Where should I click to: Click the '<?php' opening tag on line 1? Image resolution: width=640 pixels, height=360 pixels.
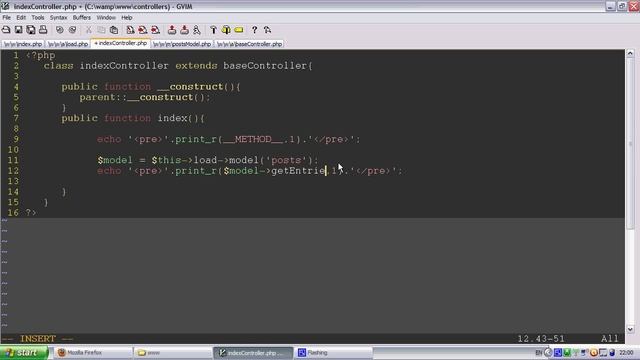click(x=40, y=55)
